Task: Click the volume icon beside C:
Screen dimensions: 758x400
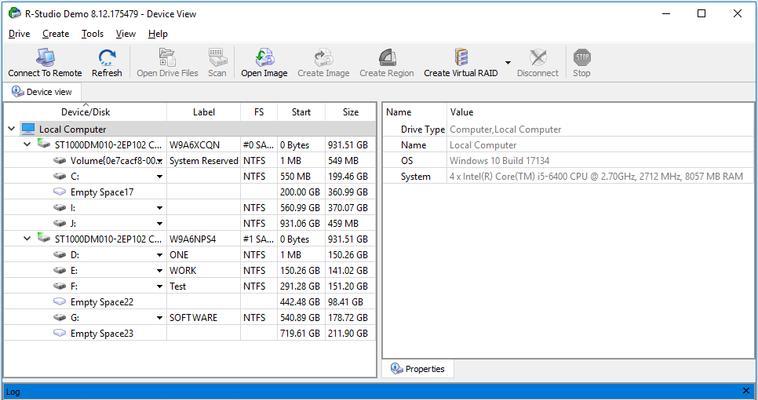Action: click(x=59, y=177)
